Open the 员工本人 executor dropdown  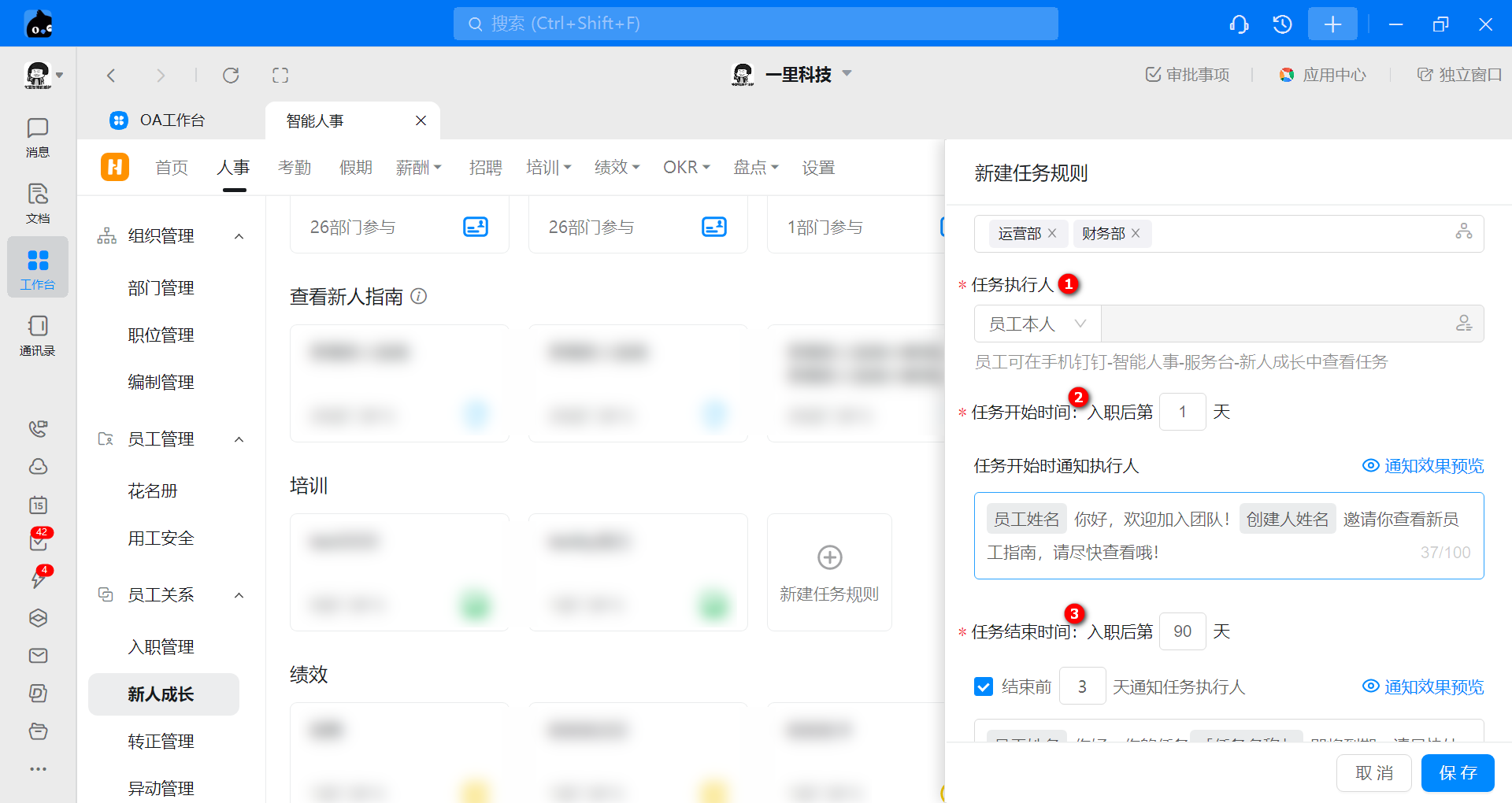(1037, 324)
